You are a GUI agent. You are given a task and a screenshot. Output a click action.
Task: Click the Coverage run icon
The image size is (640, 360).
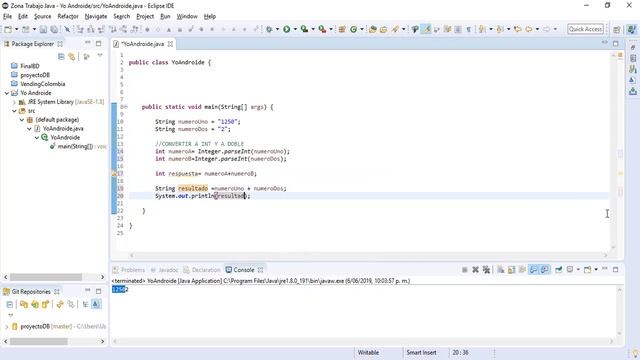coord(304,29)
